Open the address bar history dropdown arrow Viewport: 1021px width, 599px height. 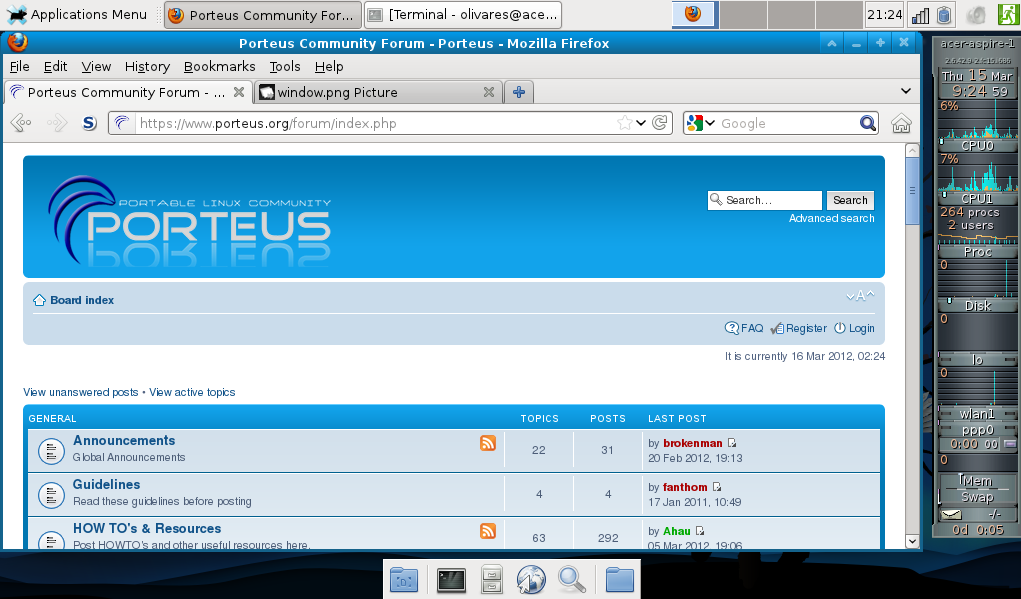639,123
